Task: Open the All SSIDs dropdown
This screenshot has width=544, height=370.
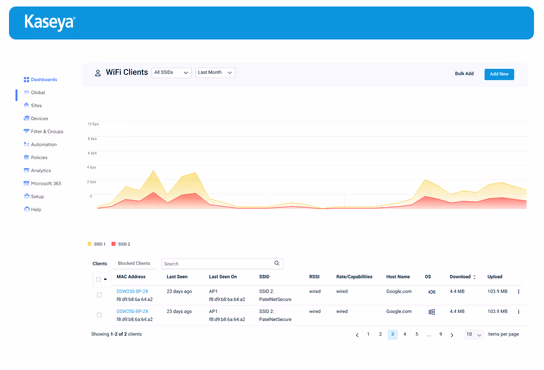Action: [x=171, y=73]
